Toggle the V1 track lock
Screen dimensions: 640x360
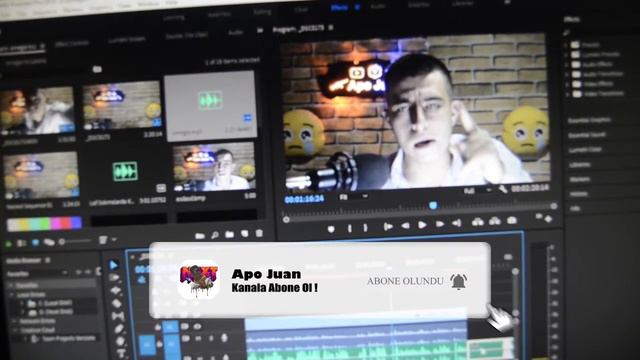pyautogui.click(x=158, y=327)
